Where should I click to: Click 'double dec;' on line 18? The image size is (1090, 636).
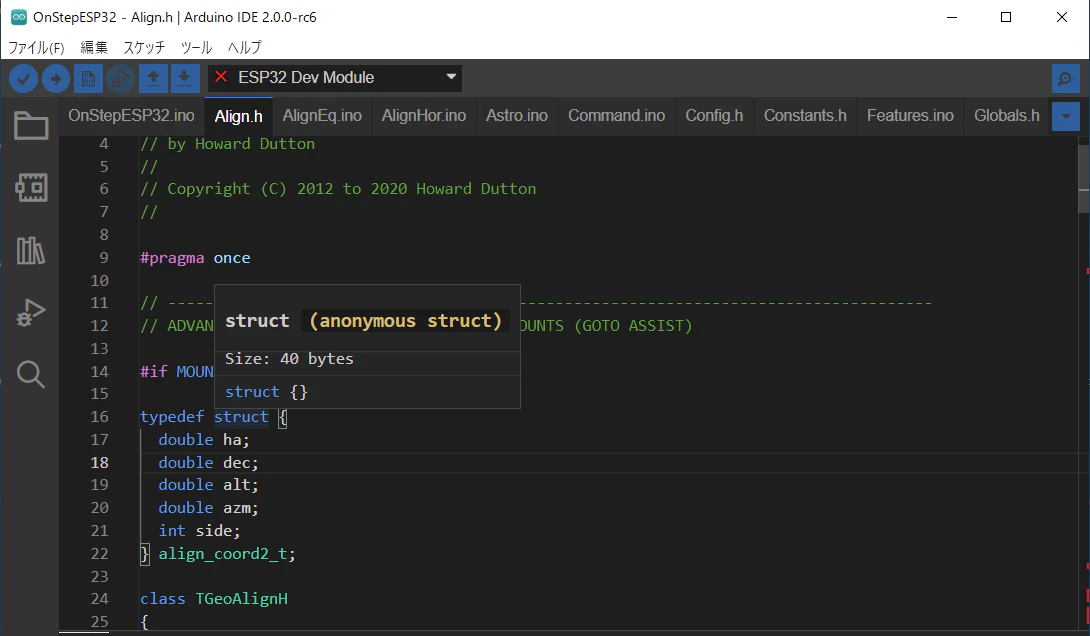pyautogui.click(x=209, y=463)
